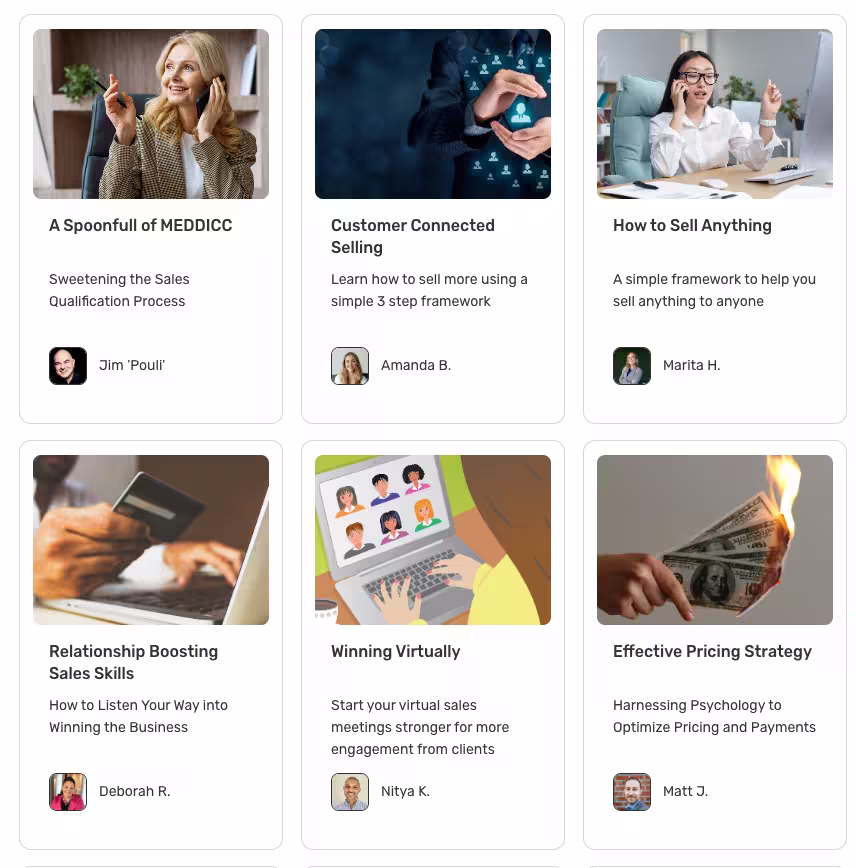Image resolution: width=856 pixels, height=868 pixels.
Task: Click Jim 'Pouli' author avatar
Action: tap(68, 366)
